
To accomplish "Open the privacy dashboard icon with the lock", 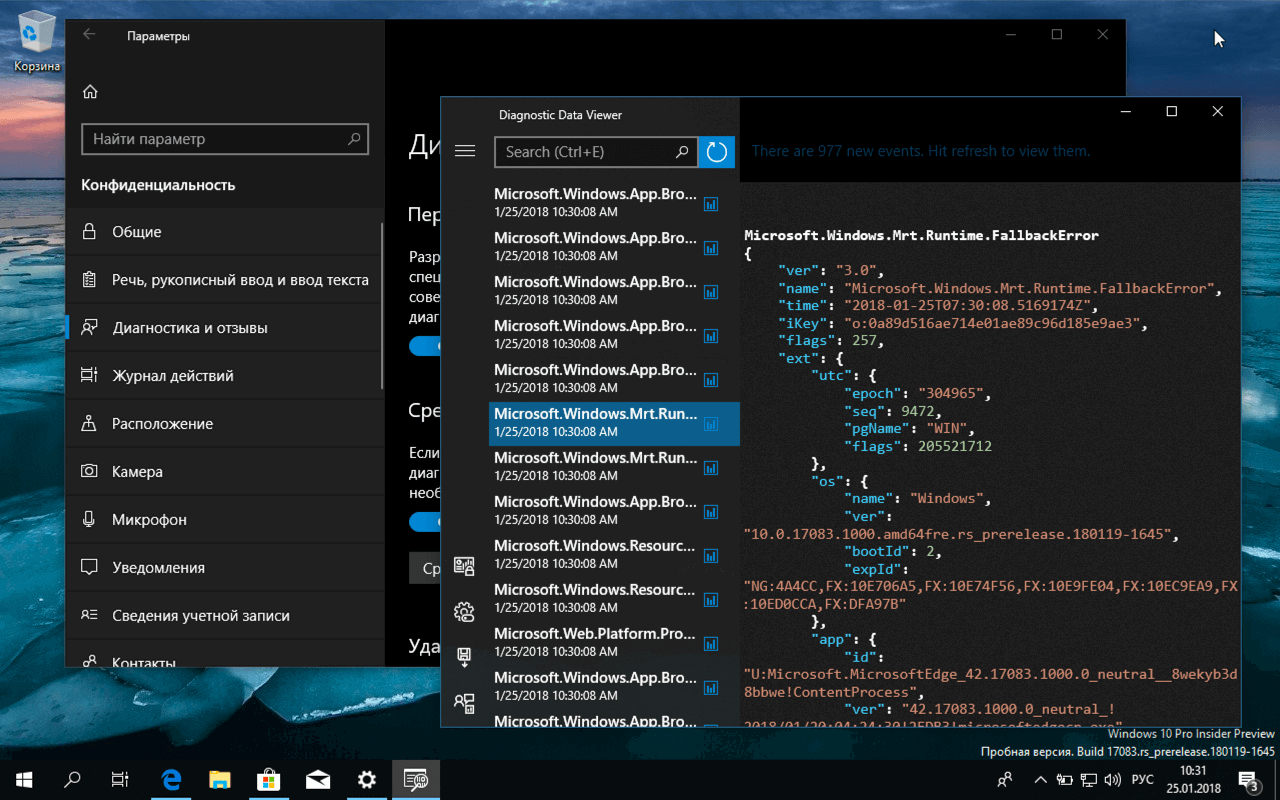I will coord(464,566).
